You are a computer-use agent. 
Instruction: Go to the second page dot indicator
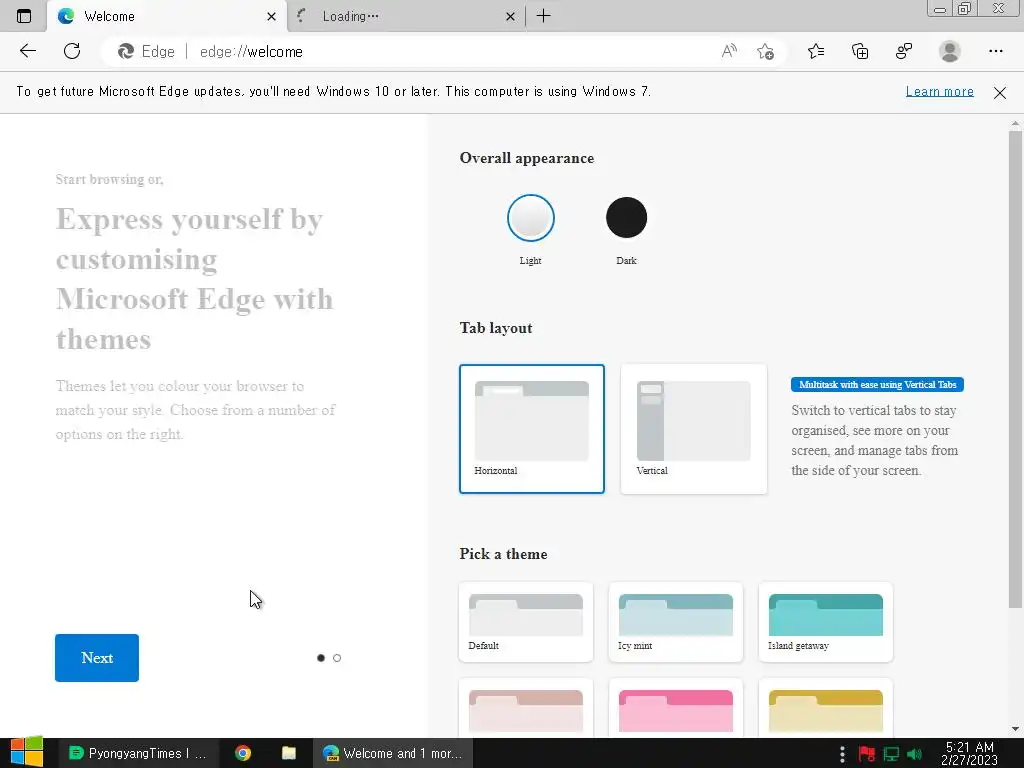click(337, 658)
